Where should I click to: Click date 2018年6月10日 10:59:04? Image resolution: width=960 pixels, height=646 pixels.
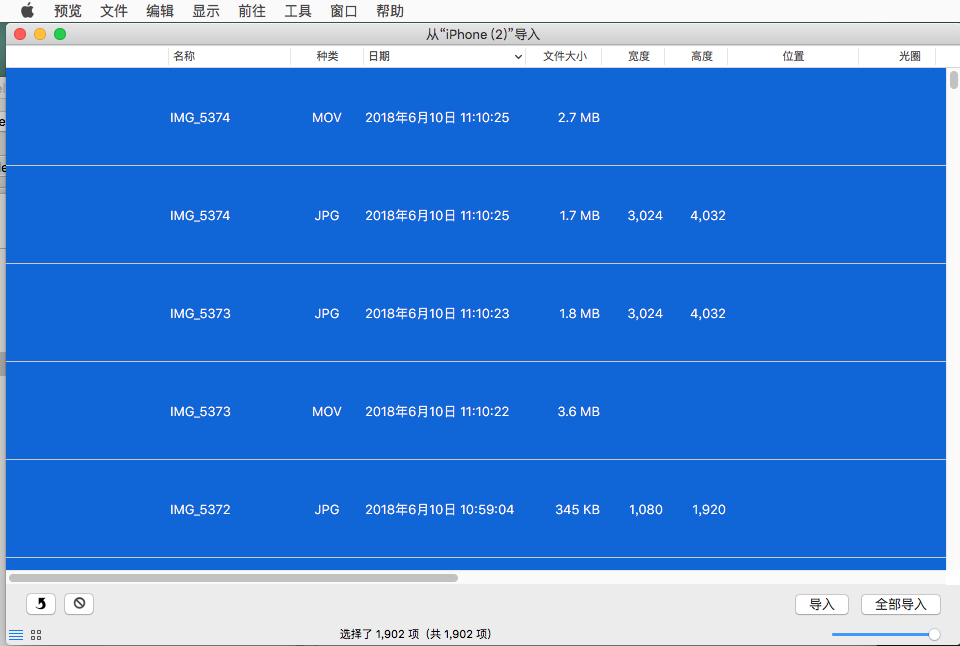pos(440,509)
